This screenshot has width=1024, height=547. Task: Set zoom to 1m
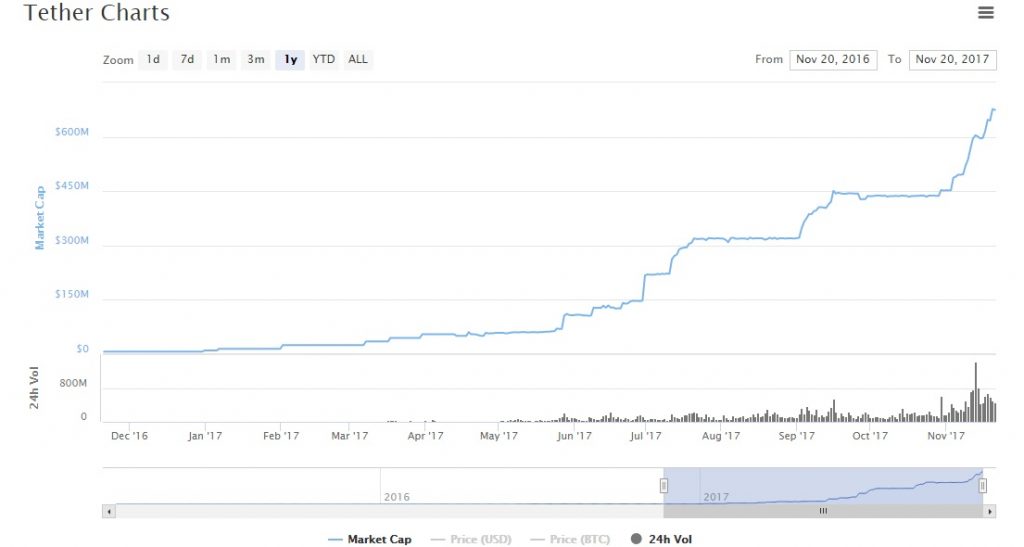point(221,59)
